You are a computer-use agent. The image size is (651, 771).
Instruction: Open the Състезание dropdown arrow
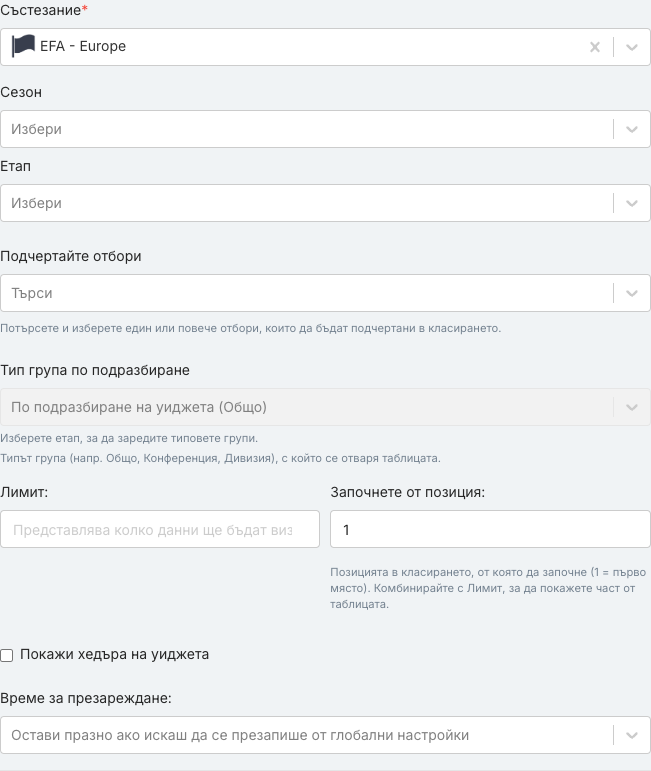click(x=632, y=47)
